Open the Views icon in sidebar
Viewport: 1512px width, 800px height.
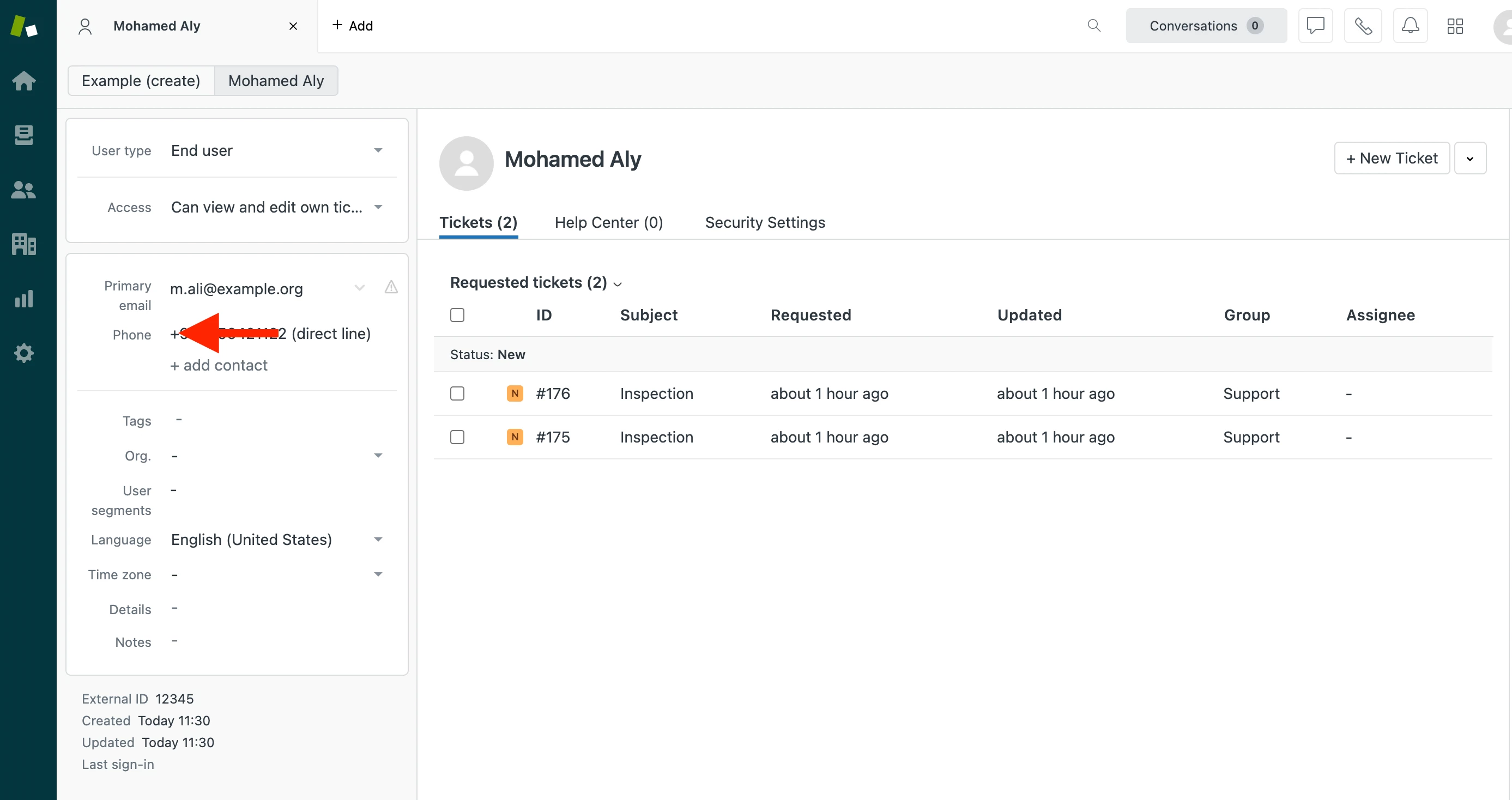tap(24, 135)
